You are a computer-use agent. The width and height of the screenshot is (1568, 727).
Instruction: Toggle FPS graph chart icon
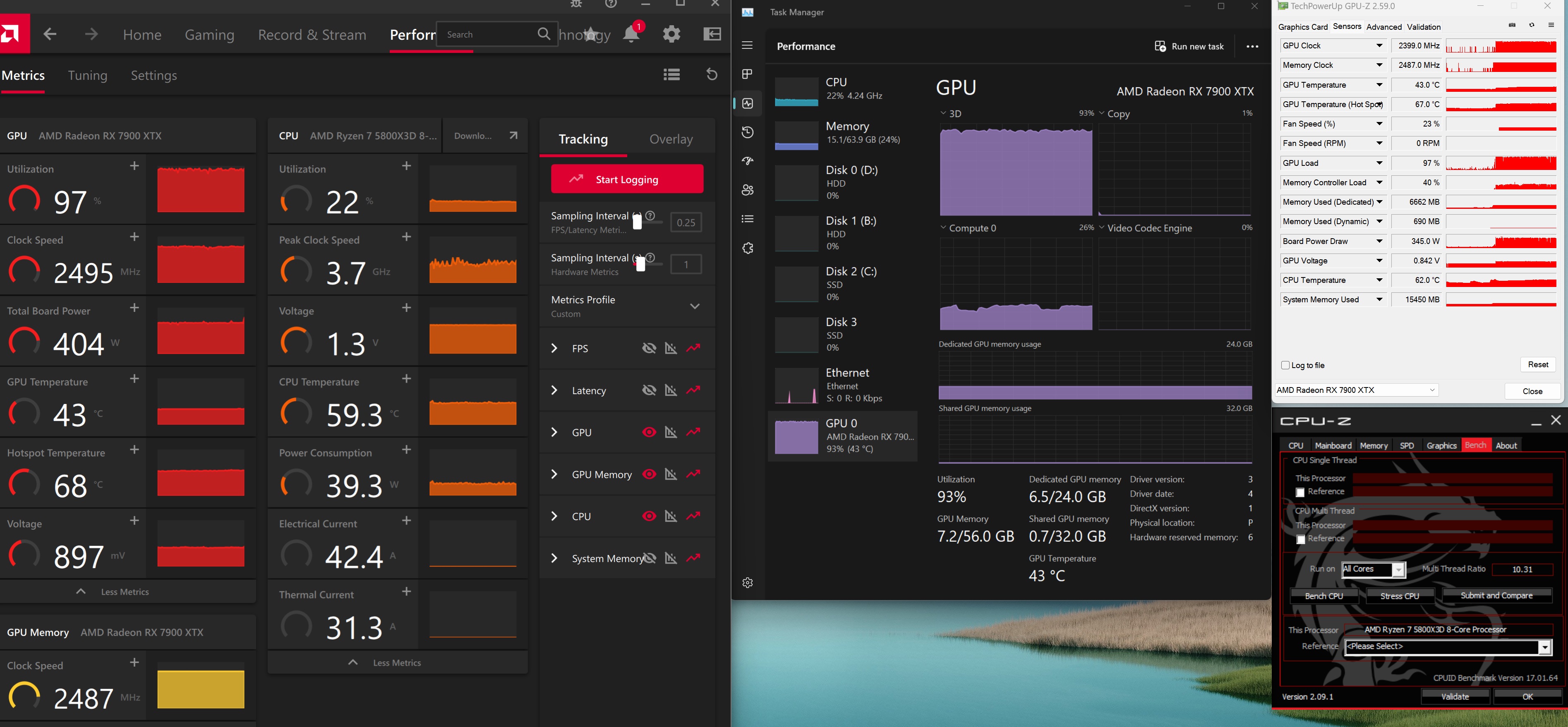671,348
